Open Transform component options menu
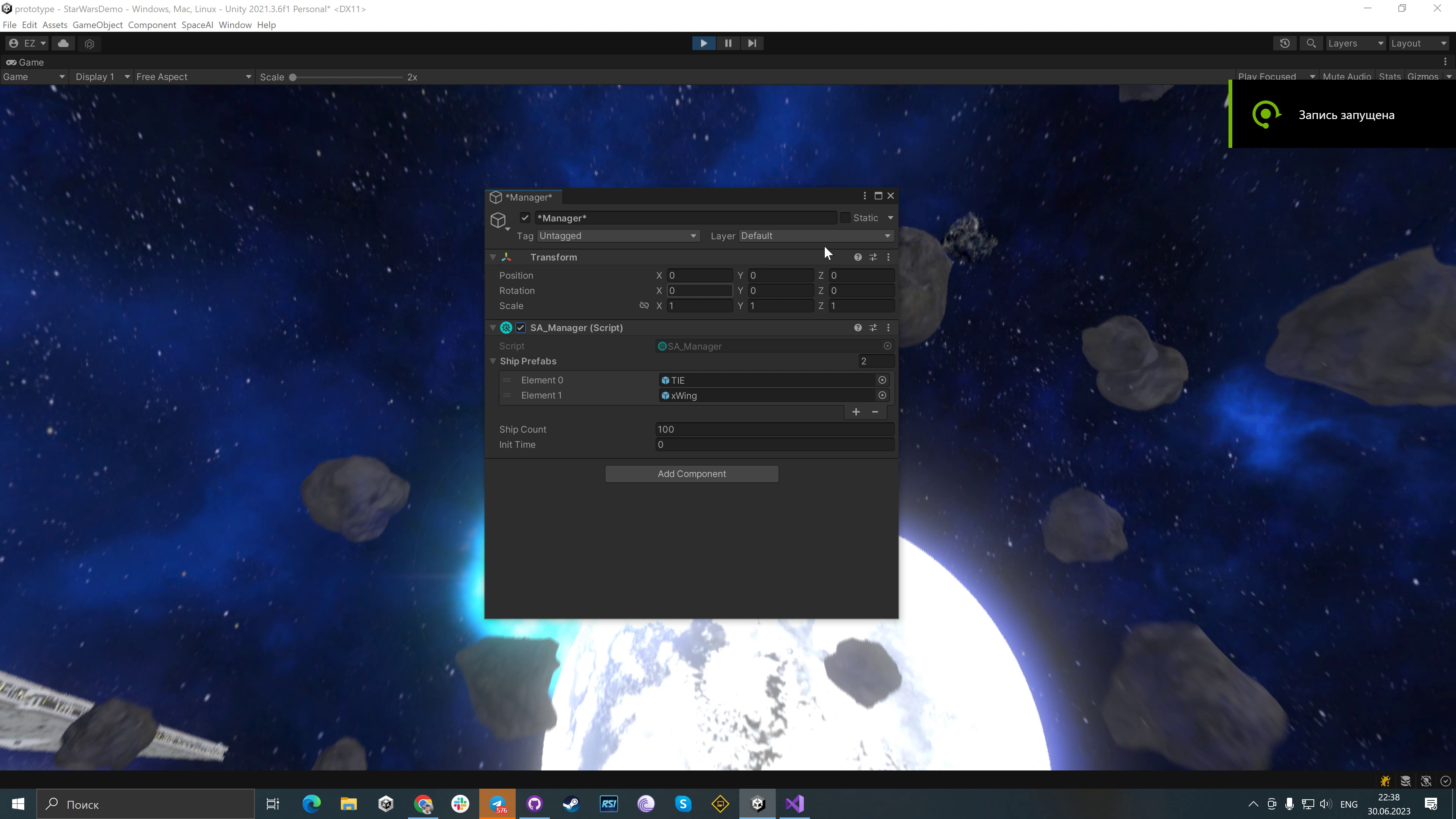Screen dimensions: 1456x819 888,257
